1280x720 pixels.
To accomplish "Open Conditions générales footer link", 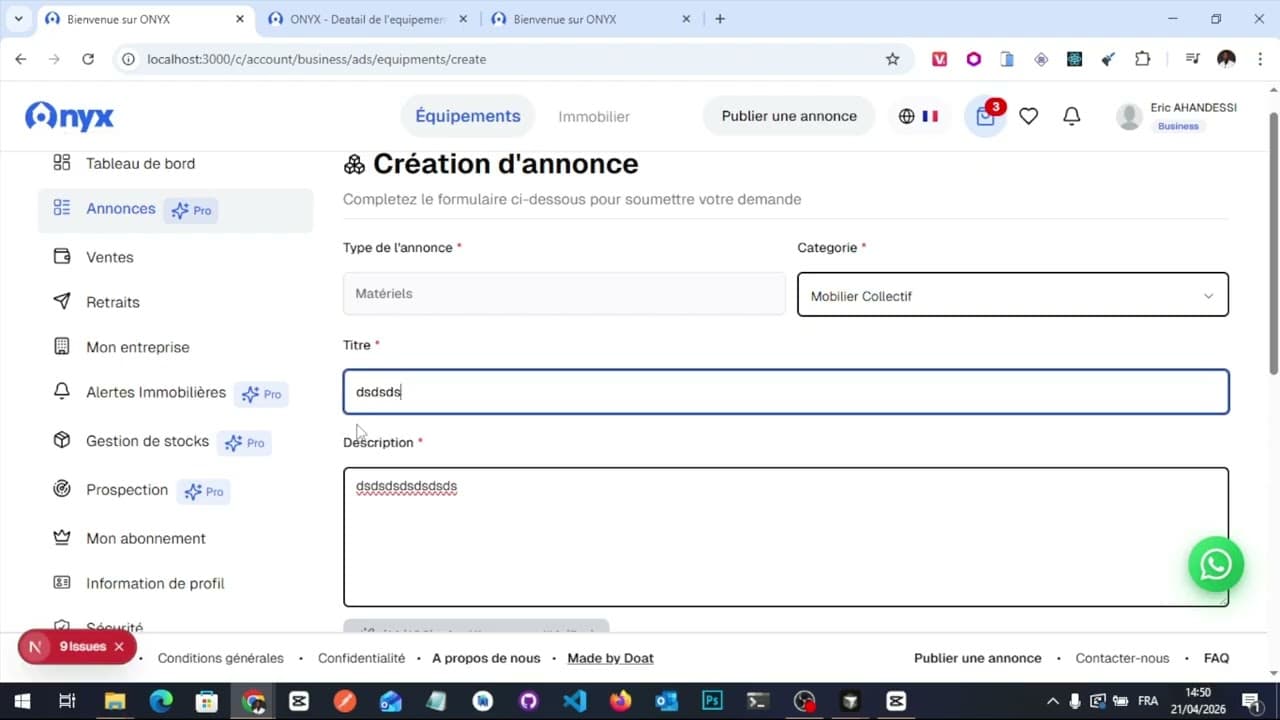I will [x=221, y=658].
